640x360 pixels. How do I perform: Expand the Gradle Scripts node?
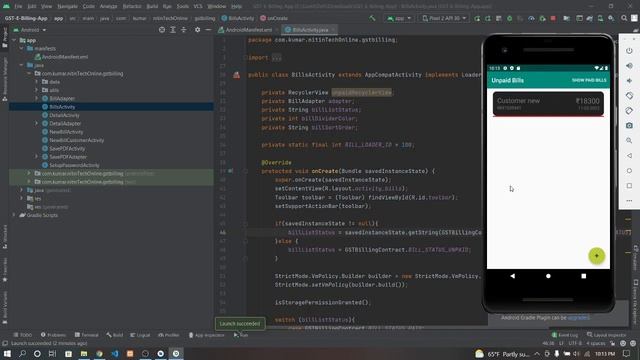click(x=14, y=215)
